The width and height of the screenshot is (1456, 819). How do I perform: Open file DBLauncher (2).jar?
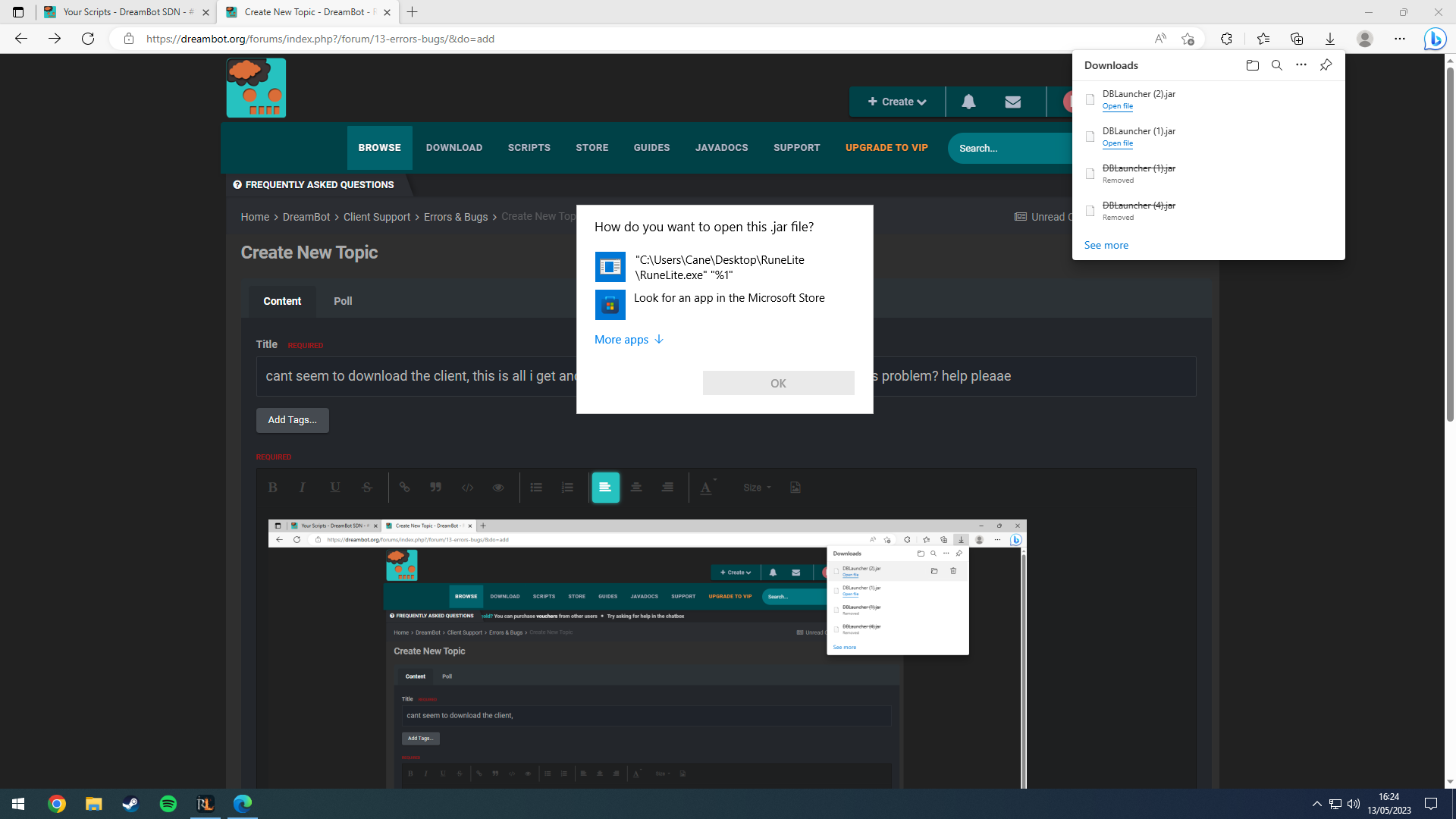click(1118, 106)
